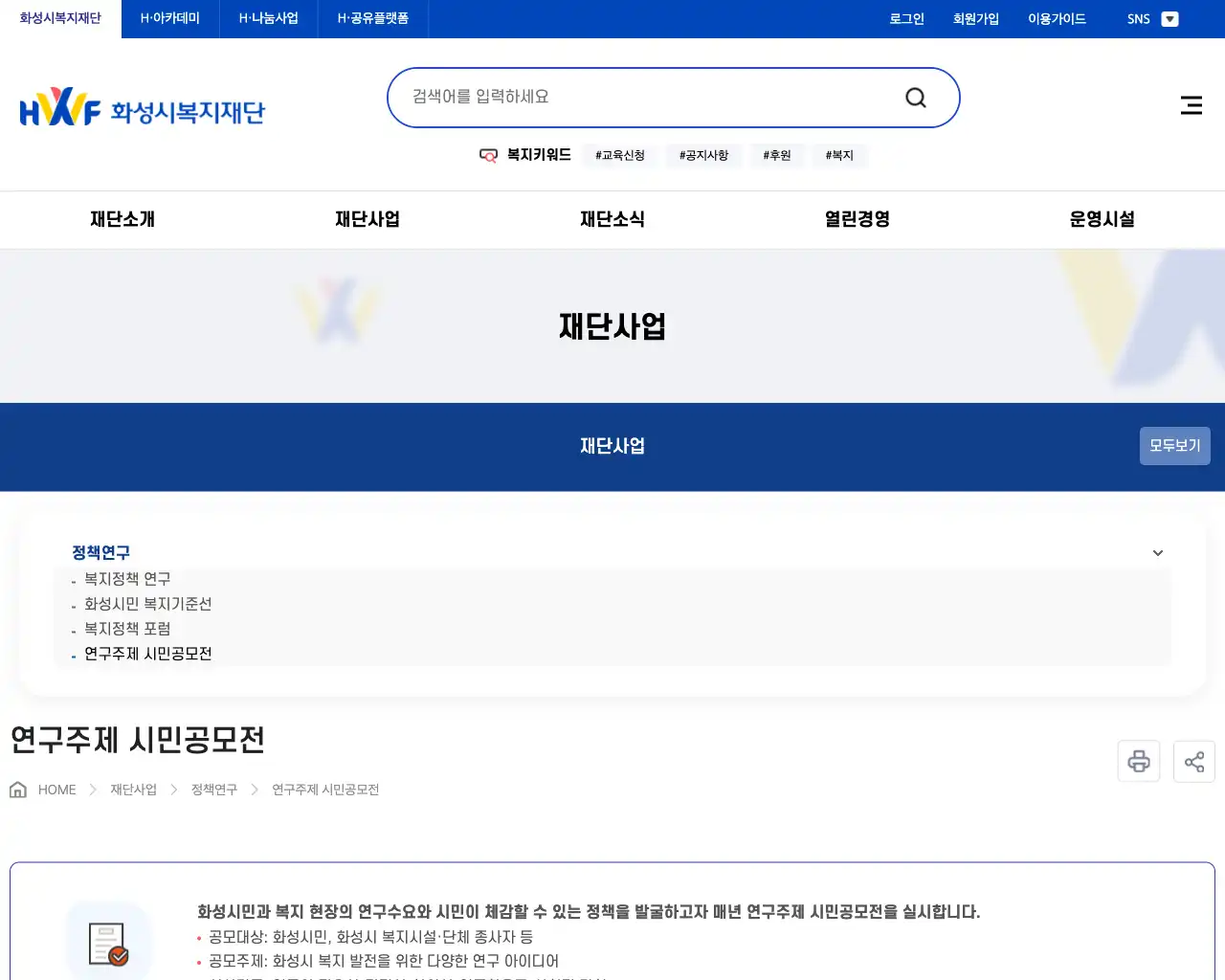1225x980 pixels.
Task: Open the SNS dropdown arrow
Action: click(1169, 18)
